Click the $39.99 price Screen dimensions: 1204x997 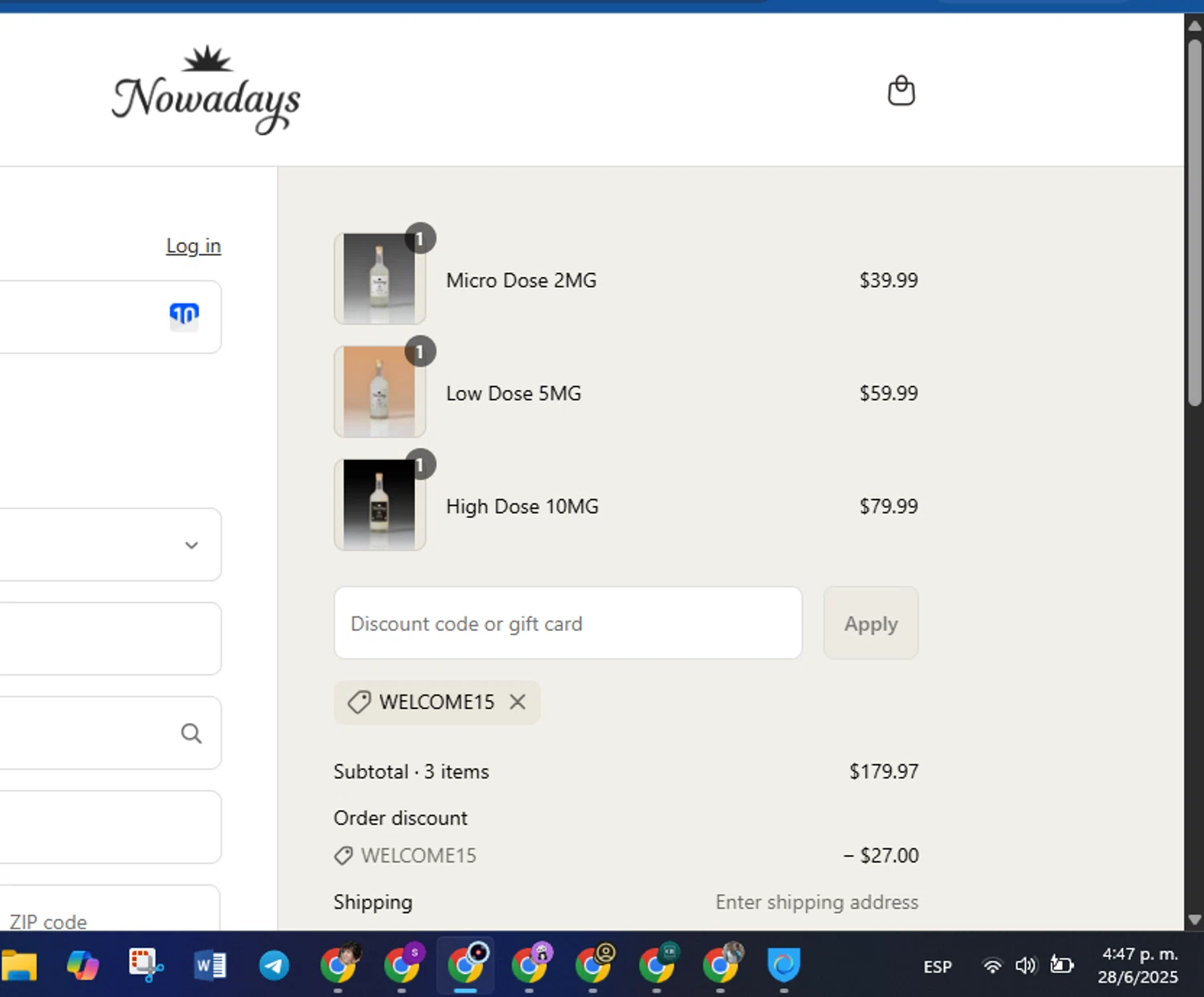(x=889, y=280)
